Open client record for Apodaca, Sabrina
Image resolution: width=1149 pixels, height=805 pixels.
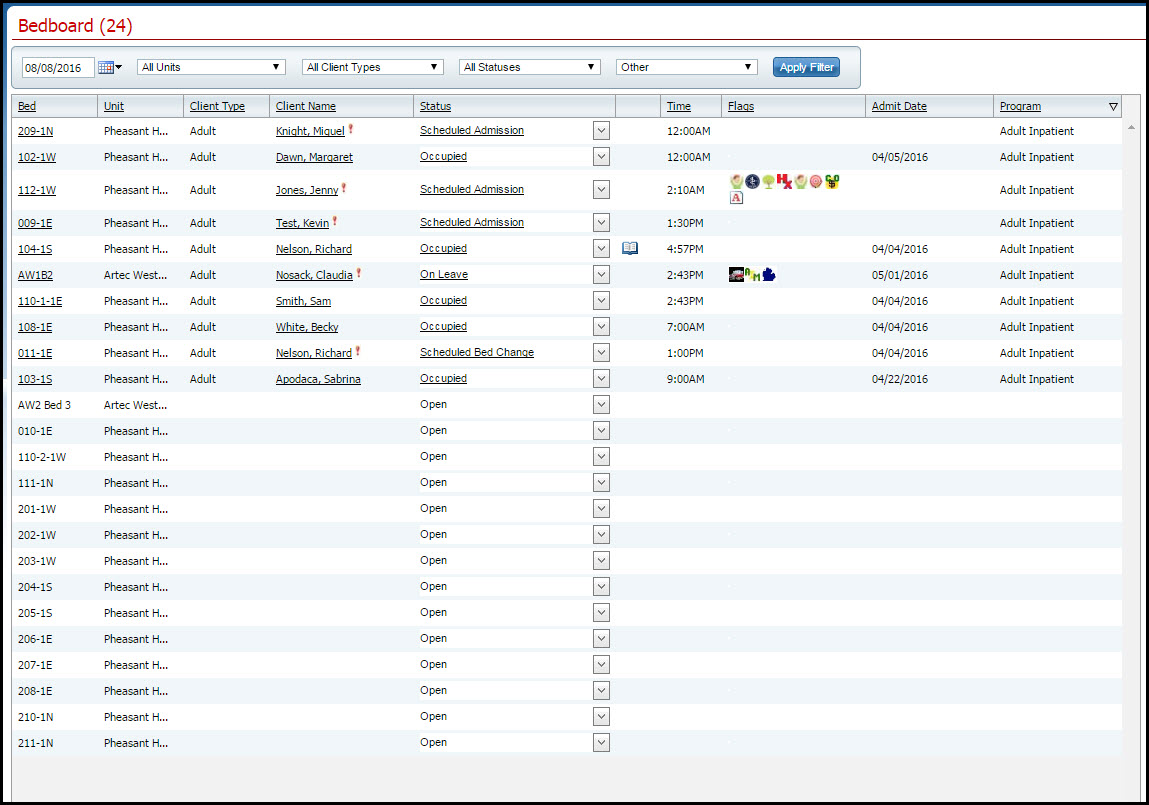318,379
